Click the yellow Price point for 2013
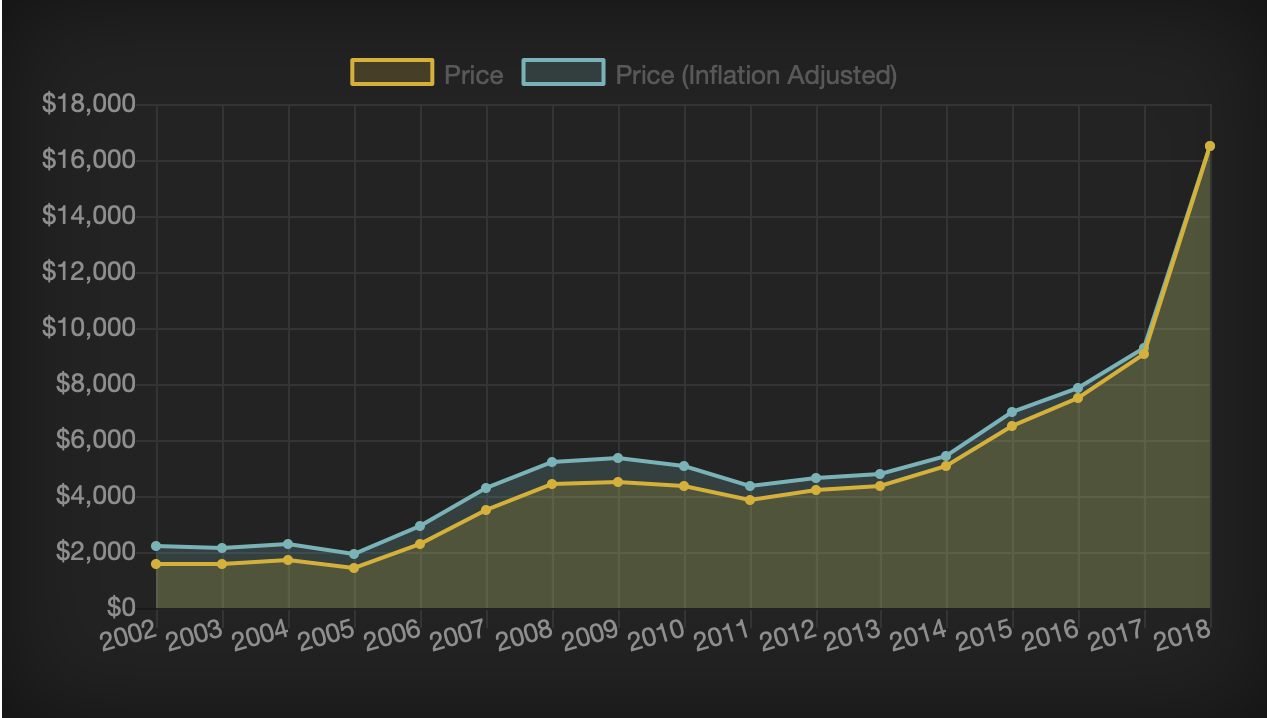The width and height of the screenshot is (1270, 718). (x=880, y=486)
